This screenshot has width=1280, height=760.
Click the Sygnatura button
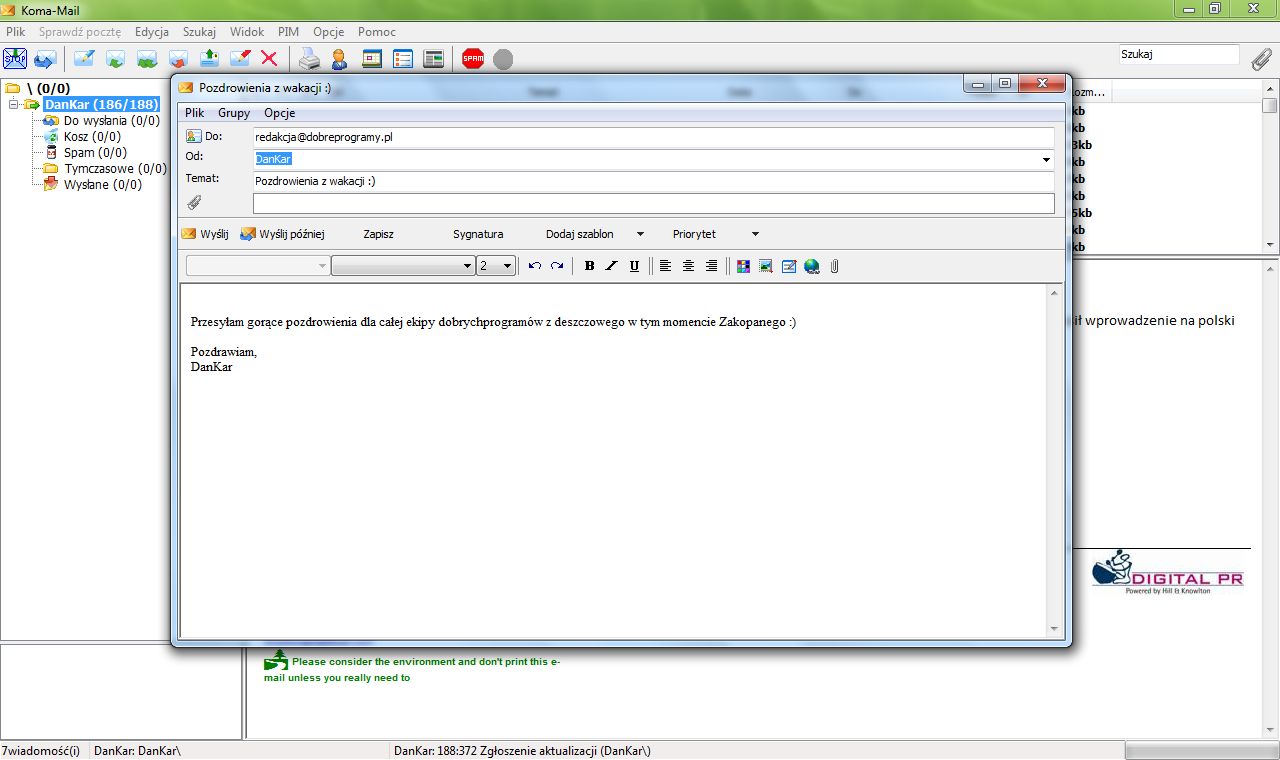pyautogui.click(x=478, y=234)
